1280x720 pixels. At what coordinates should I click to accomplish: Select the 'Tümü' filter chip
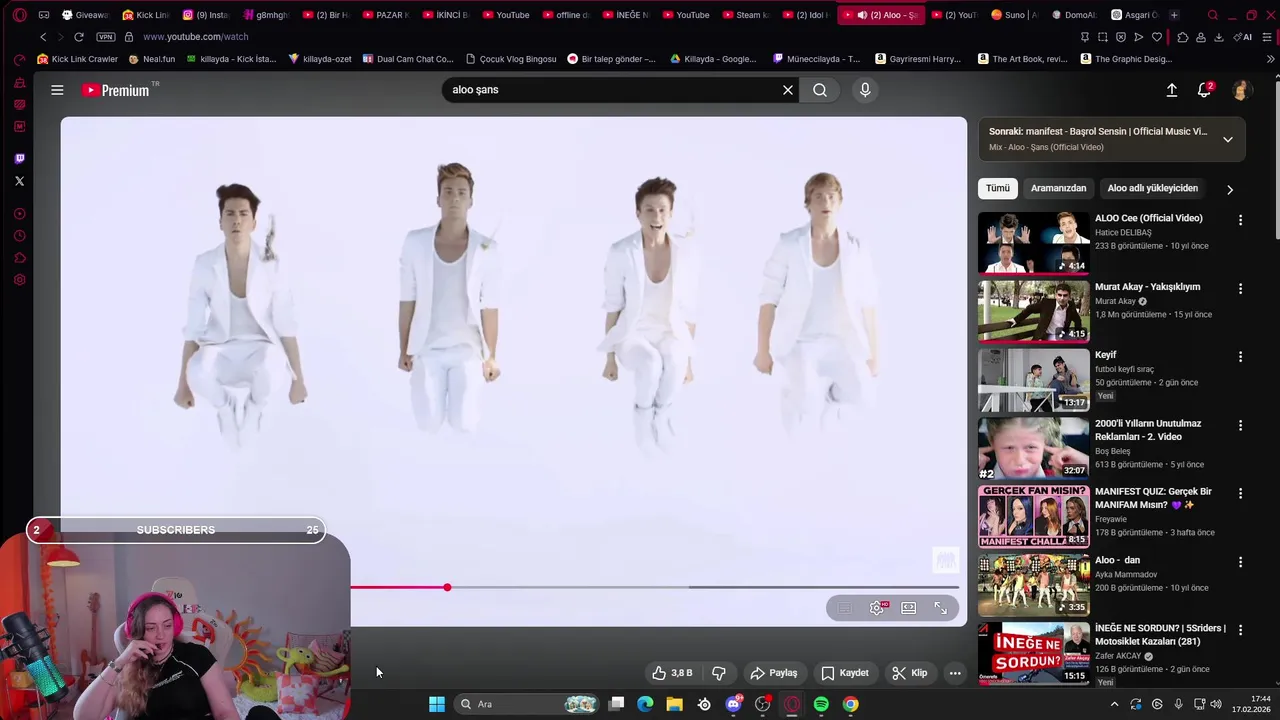point(998,188)
